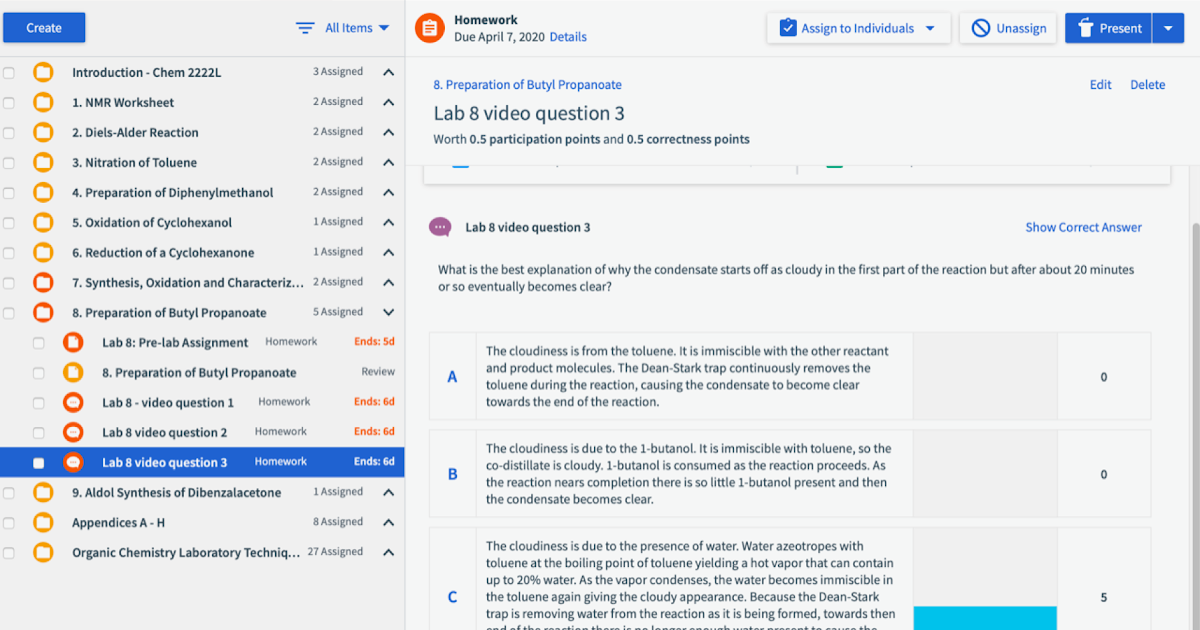Click the purple discussion icon beside Lab 8 video question 3
The width and height of the screenshot is (1200, 630).
coord(440,227)
